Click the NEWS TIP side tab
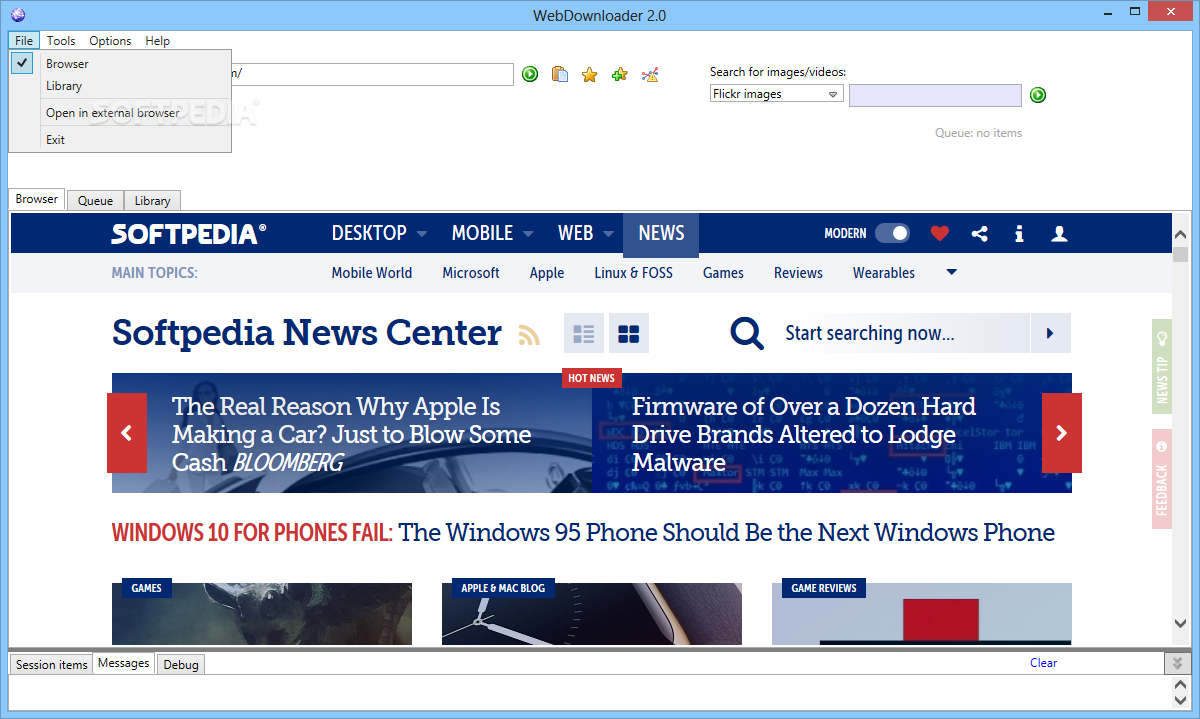 (x=1162, y=367)
